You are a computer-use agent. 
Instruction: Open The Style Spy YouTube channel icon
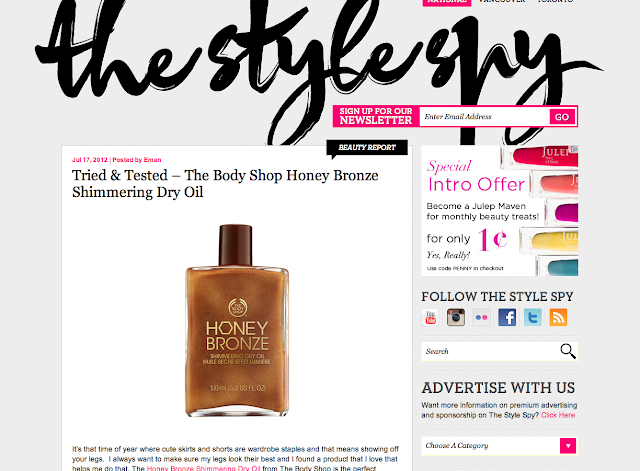(x=430, y=318)
